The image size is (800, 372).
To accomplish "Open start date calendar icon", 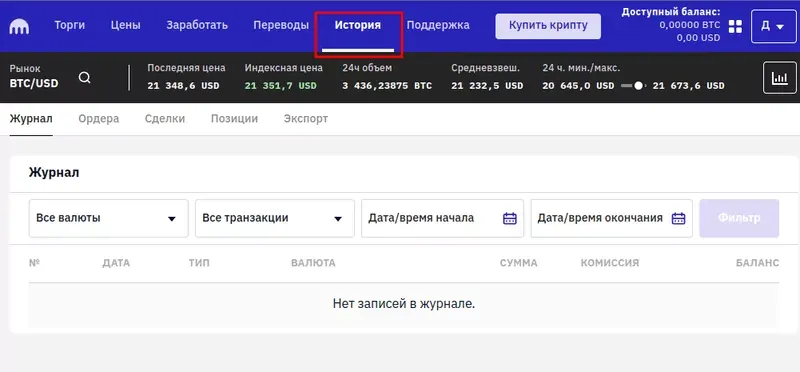I will point(510,218).
